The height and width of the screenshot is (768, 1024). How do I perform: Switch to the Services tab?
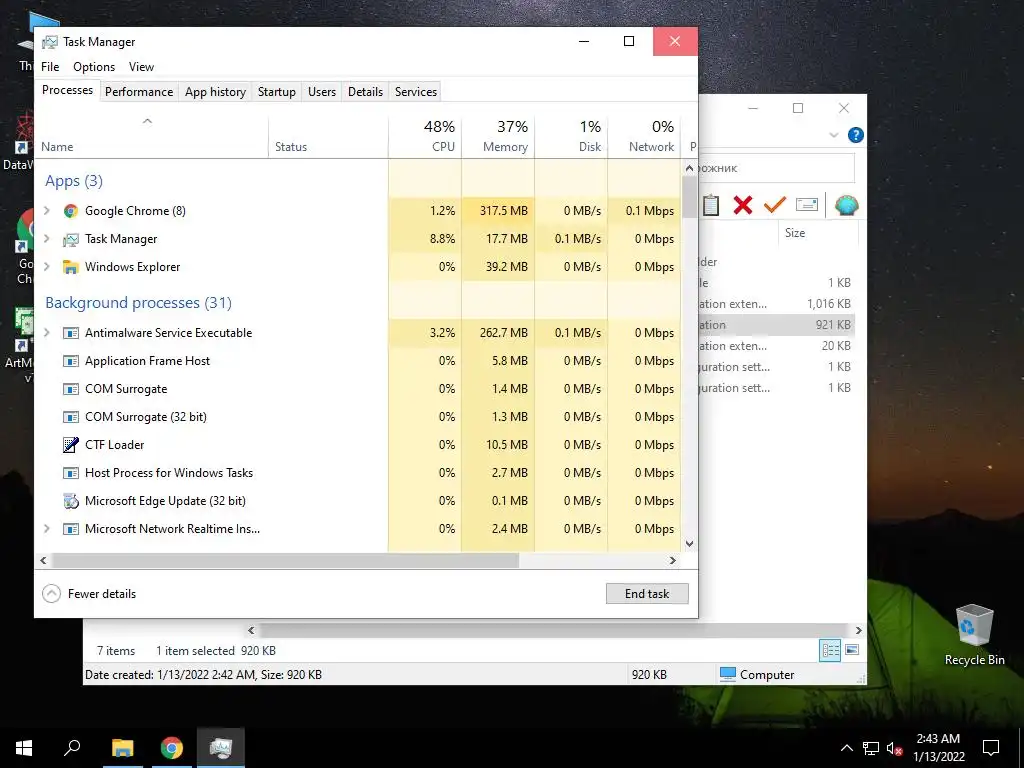pyautogui.click(x=416, y=92)
